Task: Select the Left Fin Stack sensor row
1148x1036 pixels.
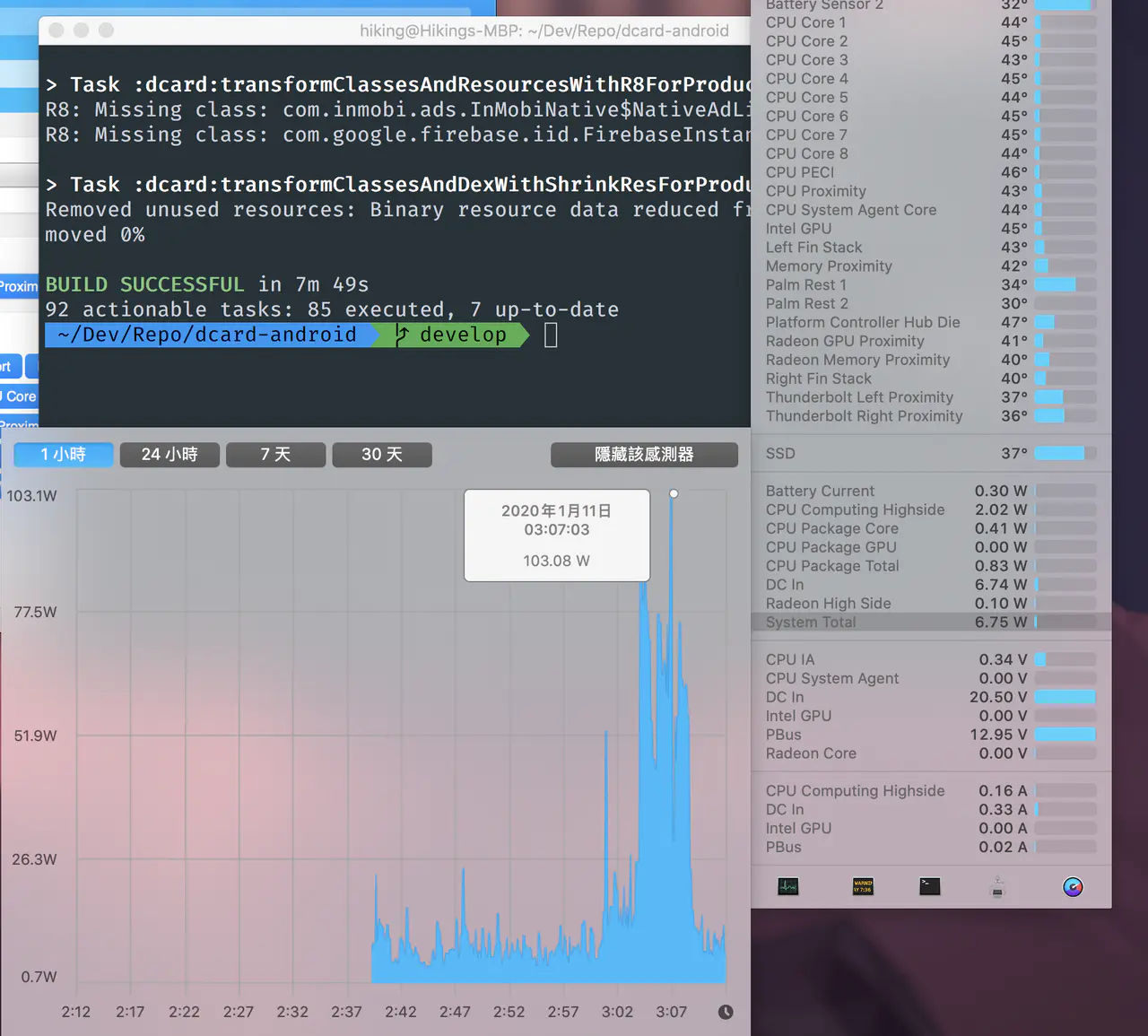Action: [931, 248]
